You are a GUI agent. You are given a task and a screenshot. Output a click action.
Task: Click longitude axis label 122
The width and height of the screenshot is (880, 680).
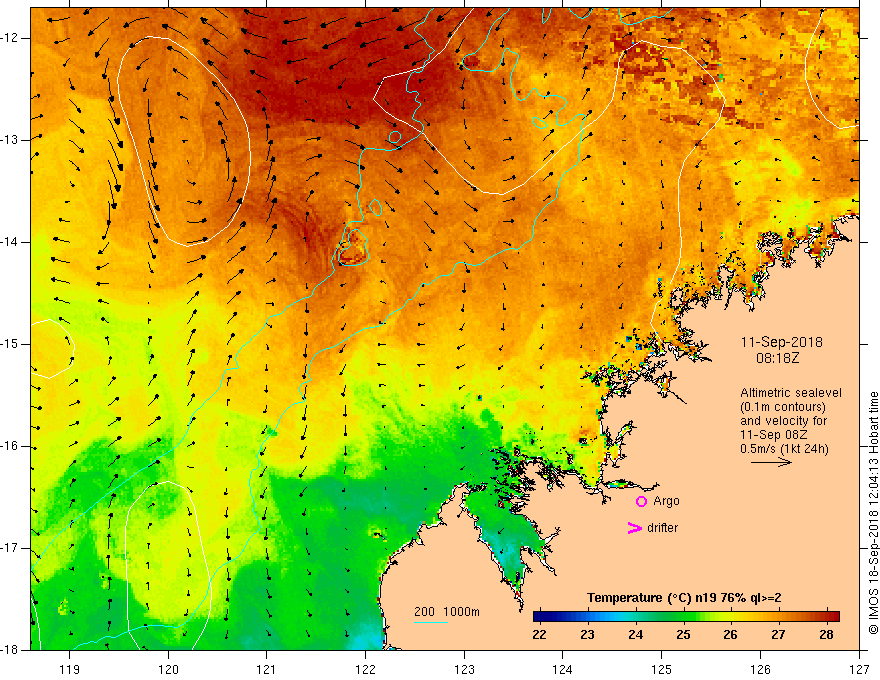click(365, 669)
